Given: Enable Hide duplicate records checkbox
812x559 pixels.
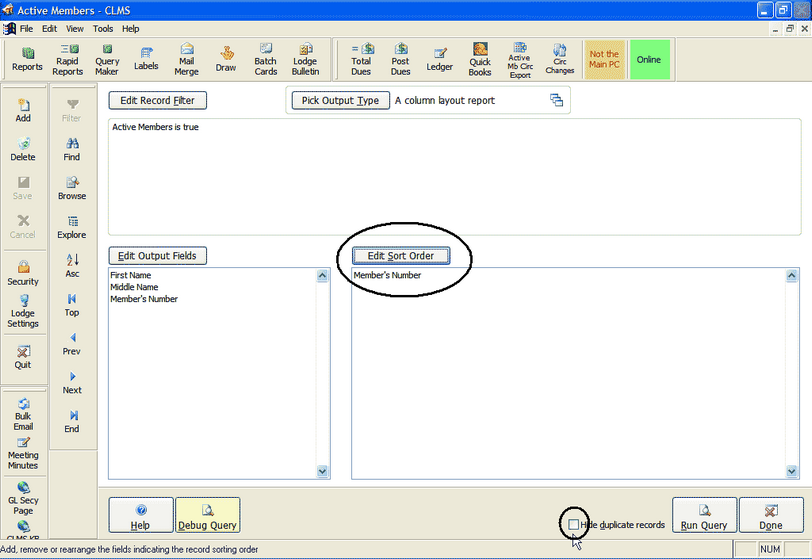Looking at the screenshot, I should click(573, 525).
